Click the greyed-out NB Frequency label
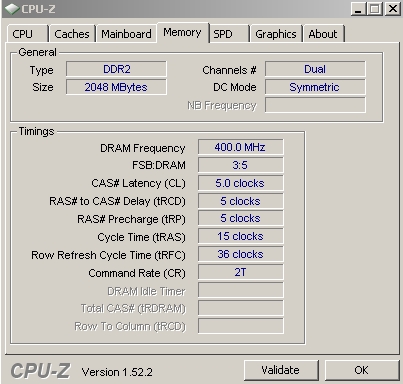 click(222, 106)
